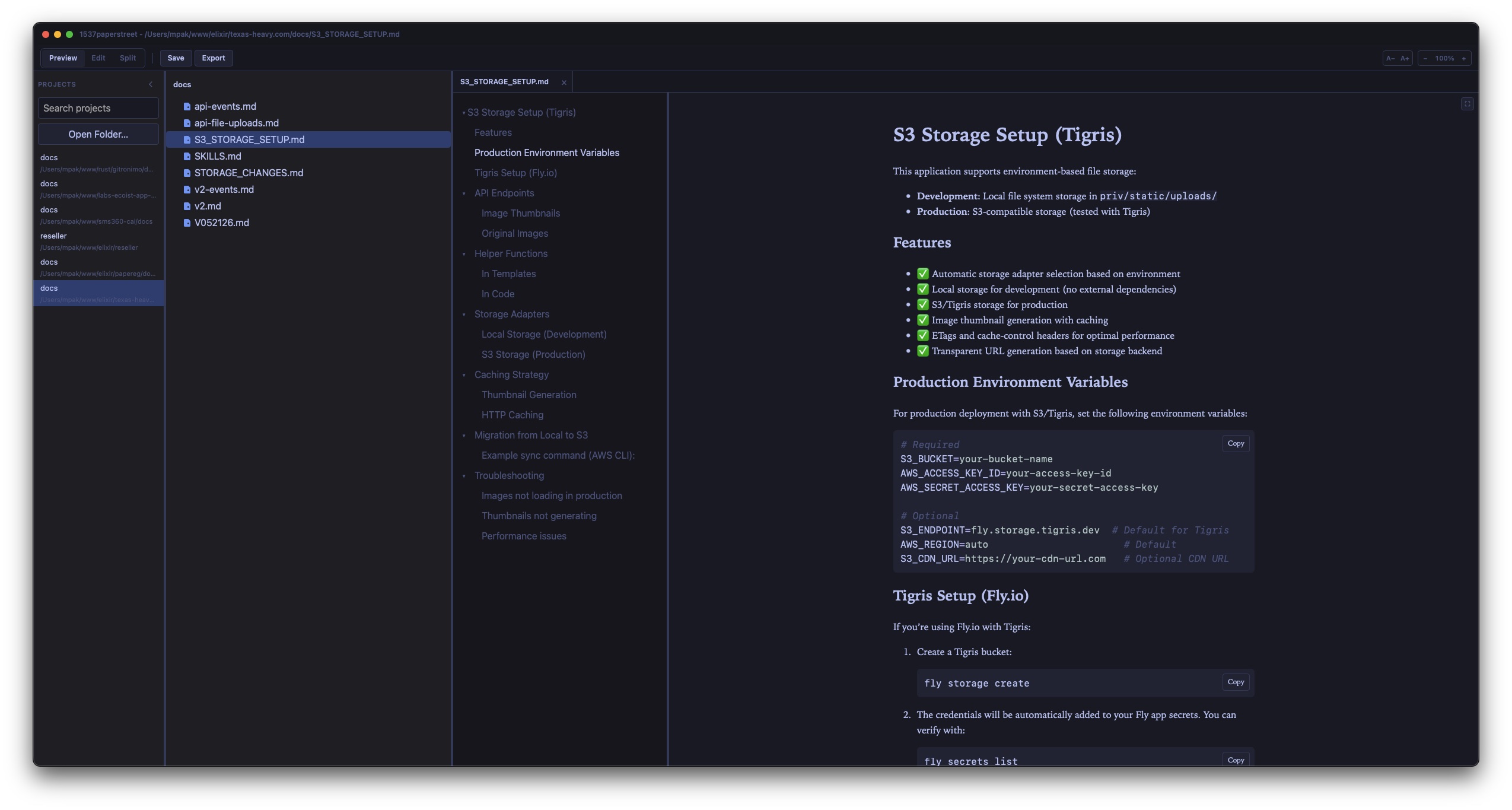
Task: Zoom out with the minus button
Action: point(1425,58)
